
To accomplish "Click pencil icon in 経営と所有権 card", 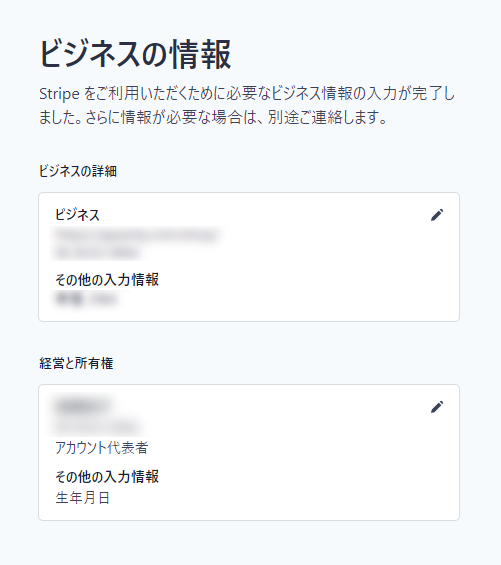I will point(437,407).
